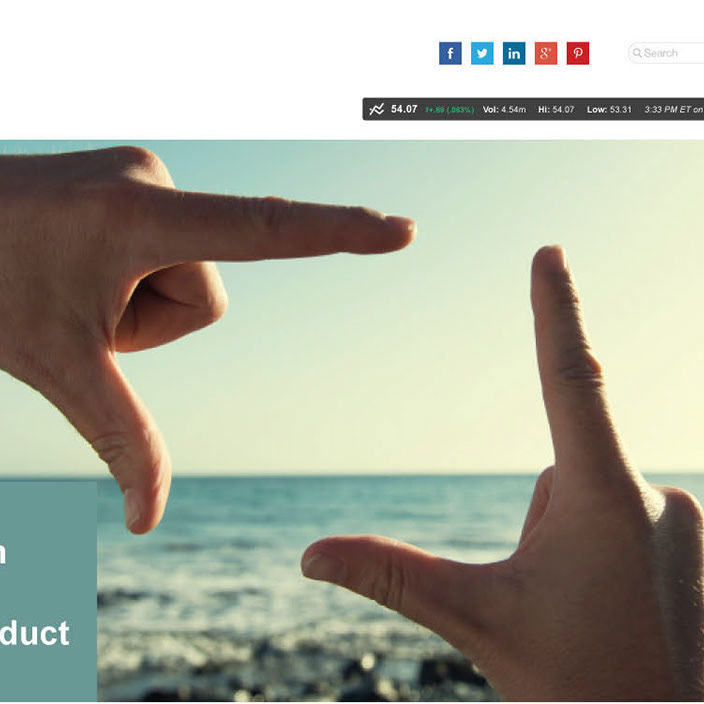
Task: Click the stock chart icon in the ticker
Action: [x=376, y=109]
